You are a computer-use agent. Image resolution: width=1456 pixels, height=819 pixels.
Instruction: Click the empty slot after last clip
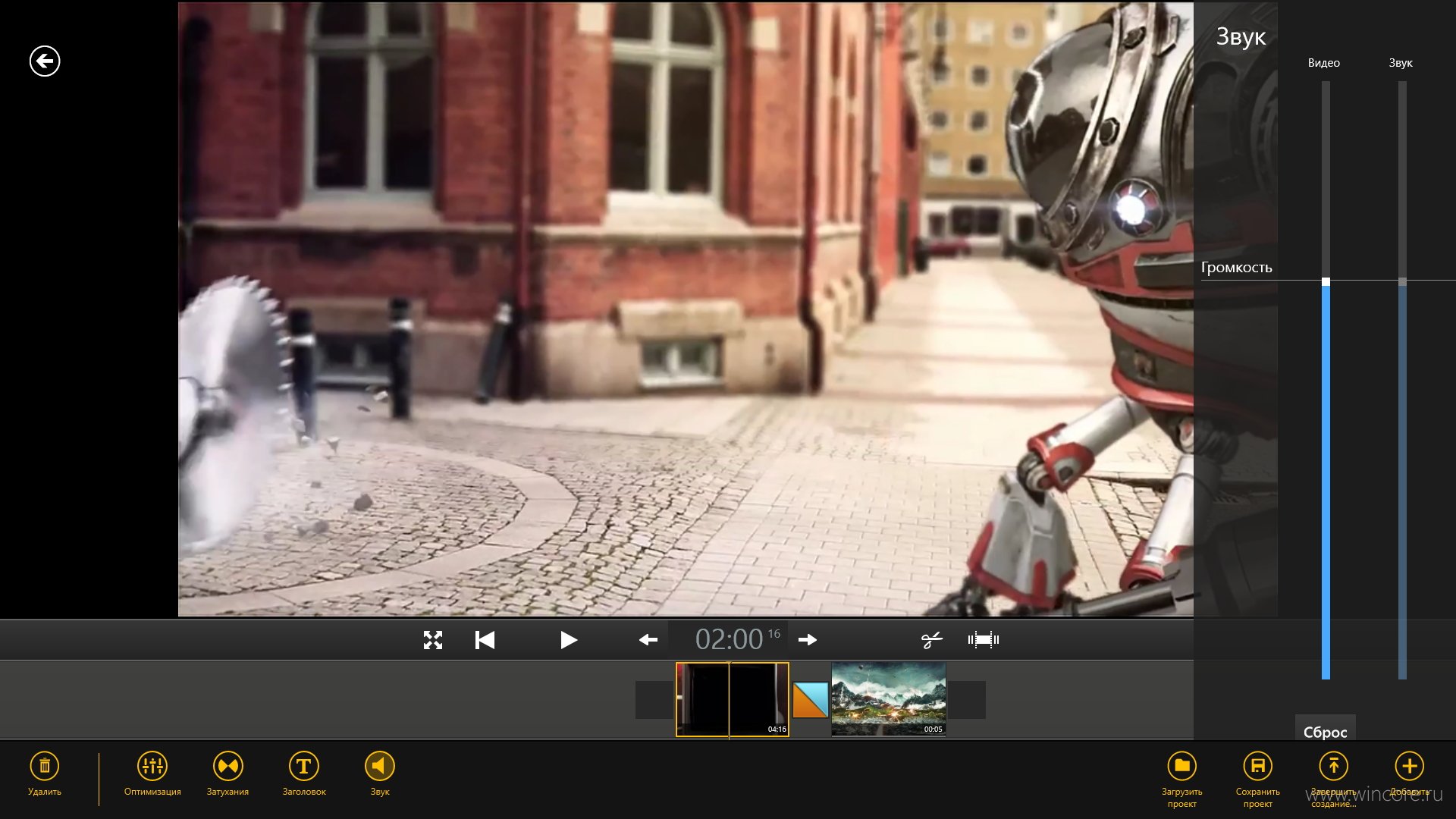pos(967,699)
